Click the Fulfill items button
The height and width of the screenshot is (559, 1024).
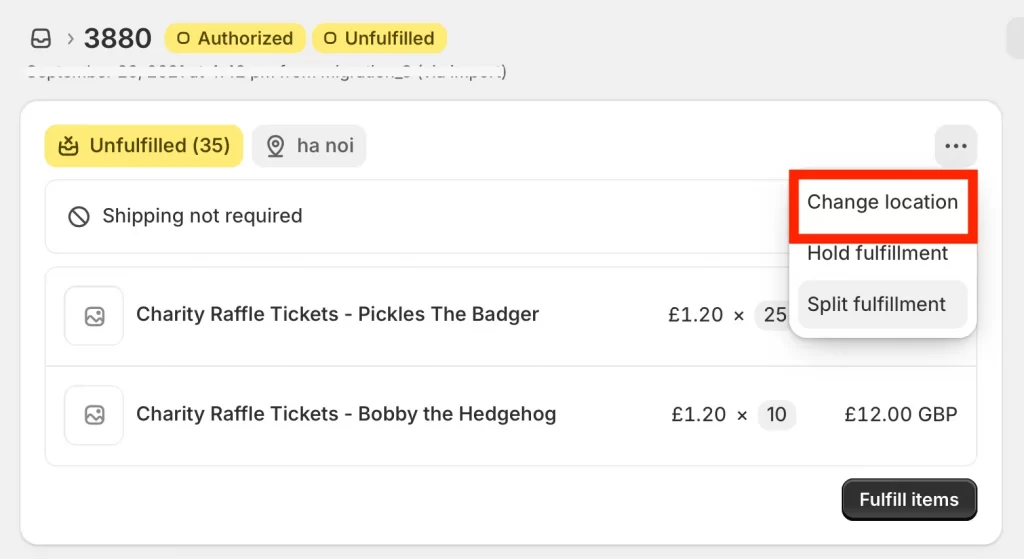pyautogui.click(x=909, y=500)
